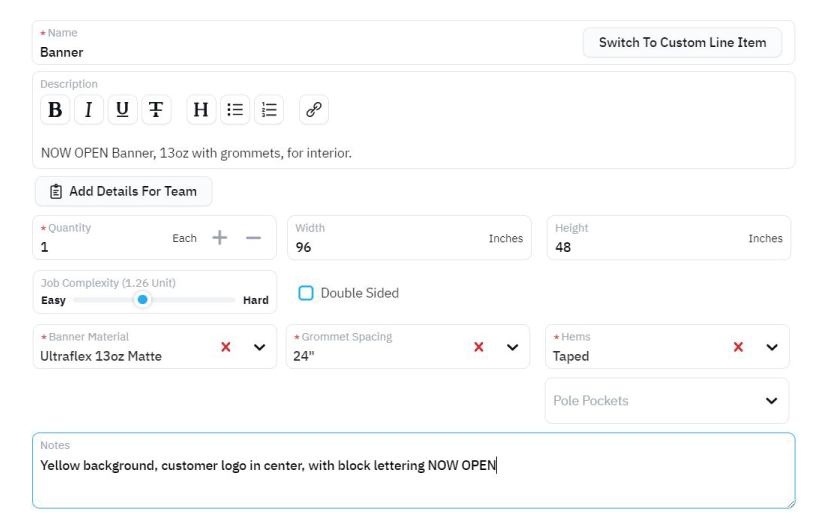The width and height of the screenshot is (825, 531).
Task: Click Add Details For Team button
Action: click(x=124, y=191)
